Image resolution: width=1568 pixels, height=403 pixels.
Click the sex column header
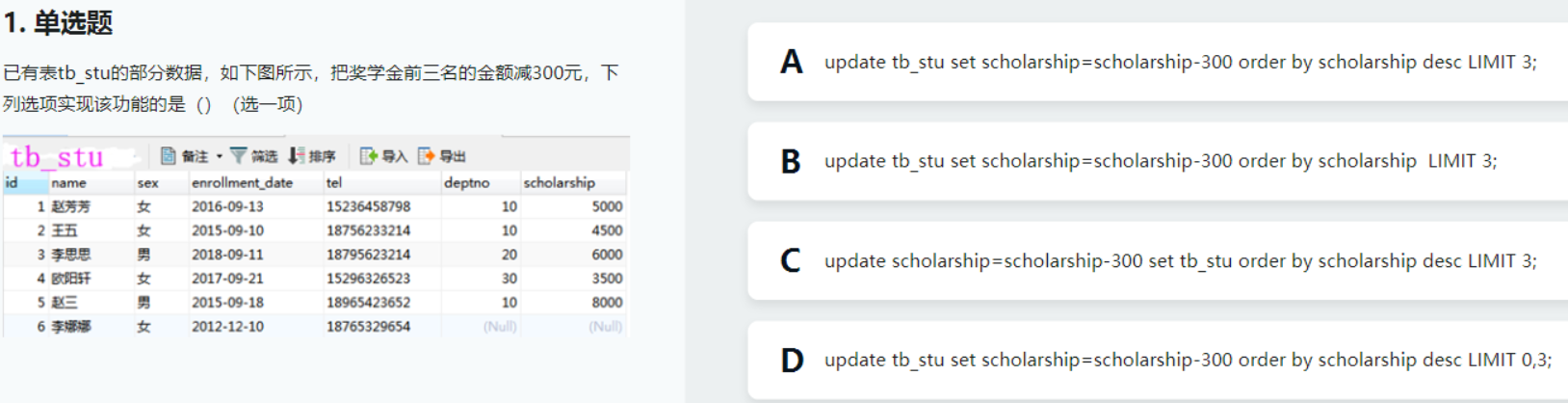[148, 182]
